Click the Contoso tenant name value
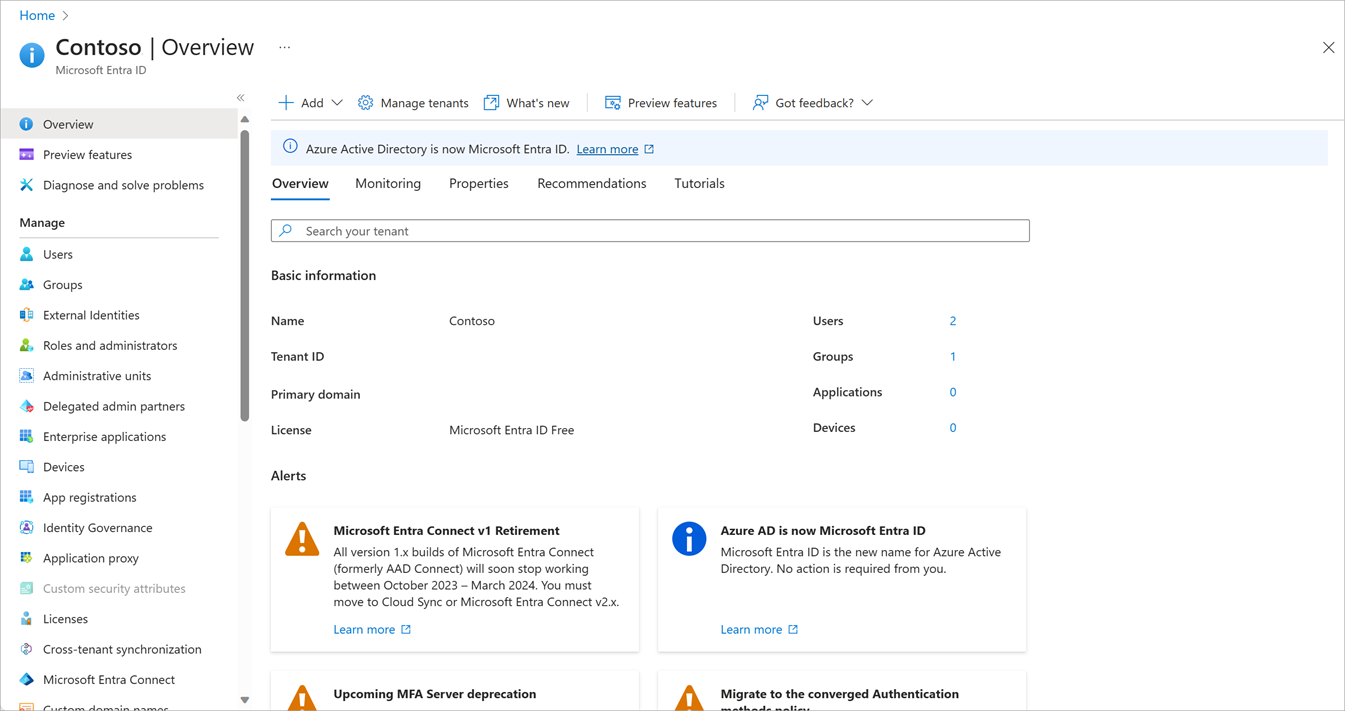 point(472,321)
